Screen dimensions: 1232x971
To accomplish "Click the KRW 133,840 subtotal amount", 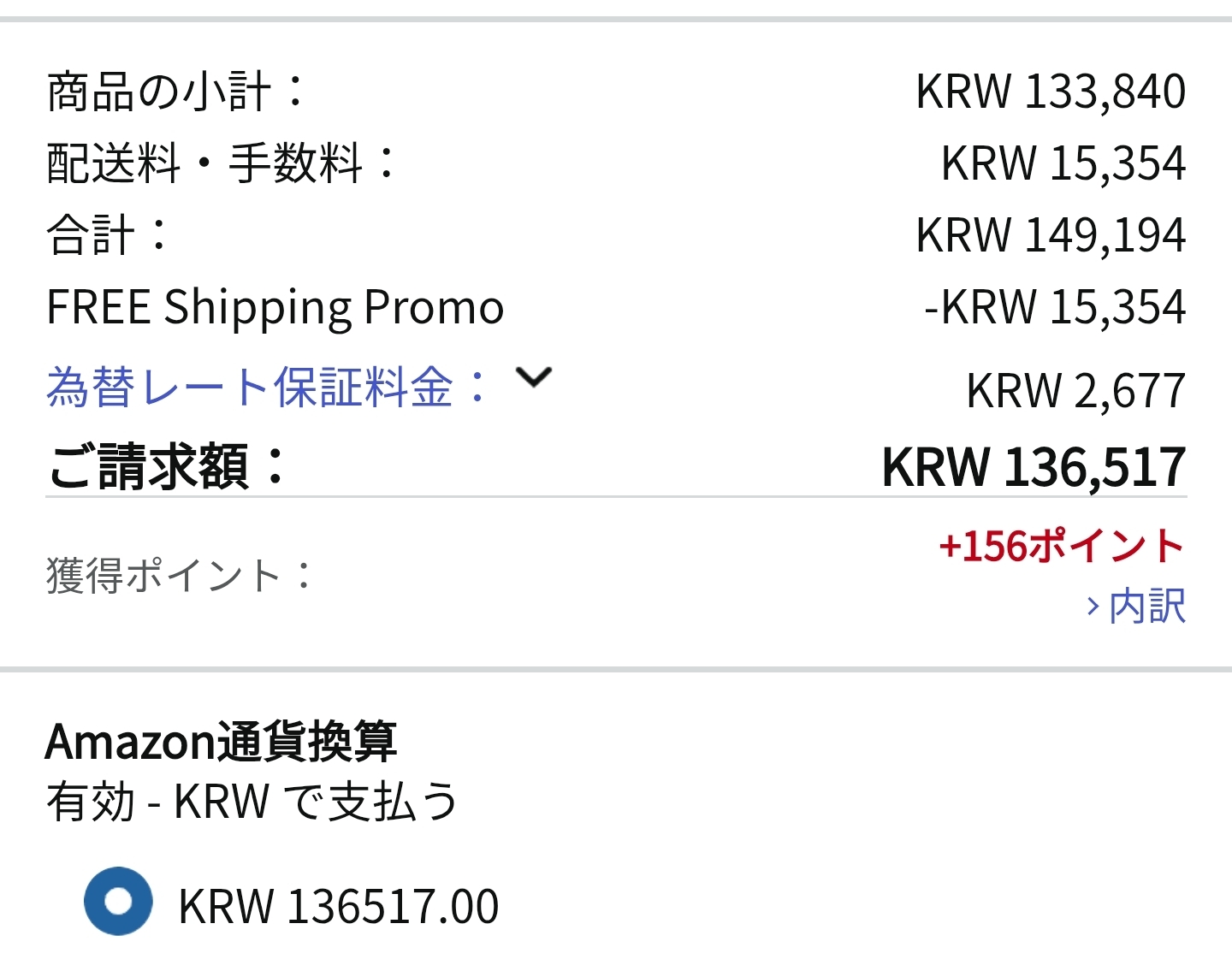I will 1050,92.
